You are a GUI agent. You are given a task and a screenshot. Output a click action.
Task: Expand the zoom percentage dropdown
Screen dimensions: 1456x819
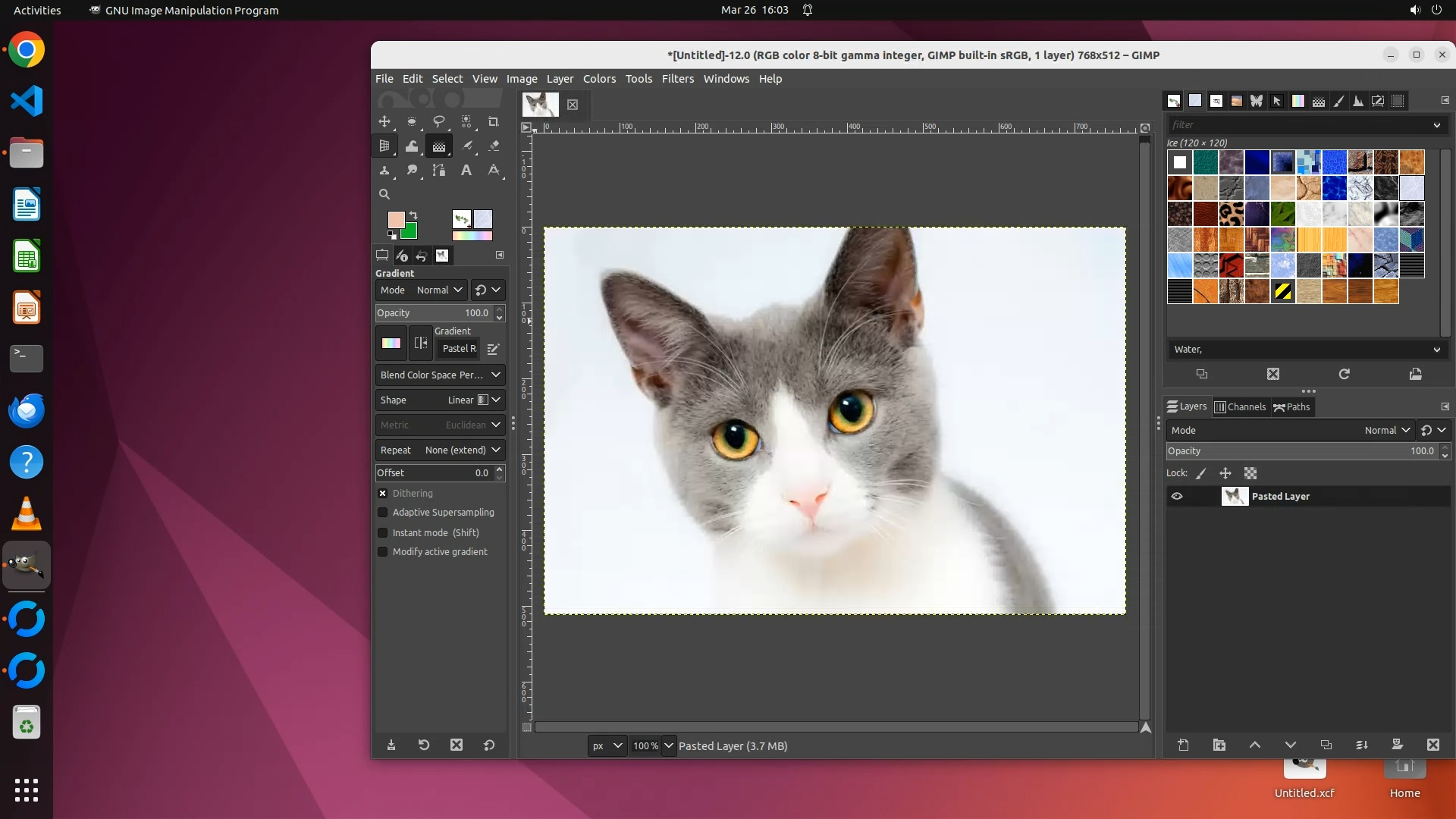point(668,745)
